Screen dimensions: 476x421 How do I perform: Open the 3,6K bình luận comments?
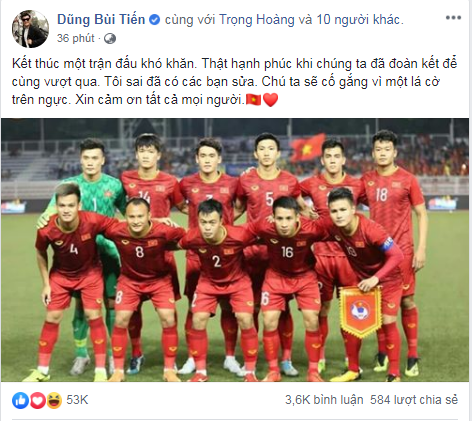click(x=324, y=400)
